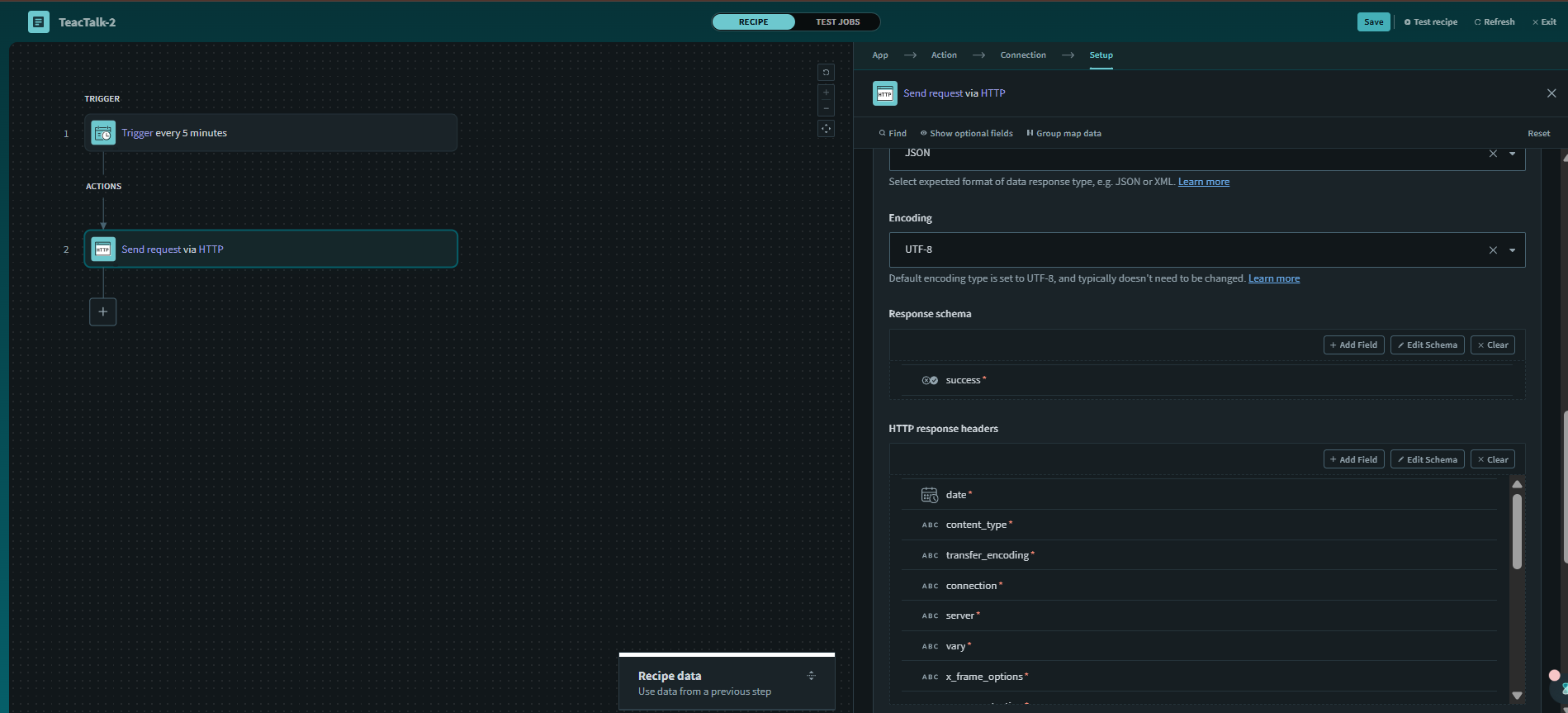The height and width of the screenshot is (713, 1568).
Task: Click Edit Schema for Response schema
Action: point(1427,345)
